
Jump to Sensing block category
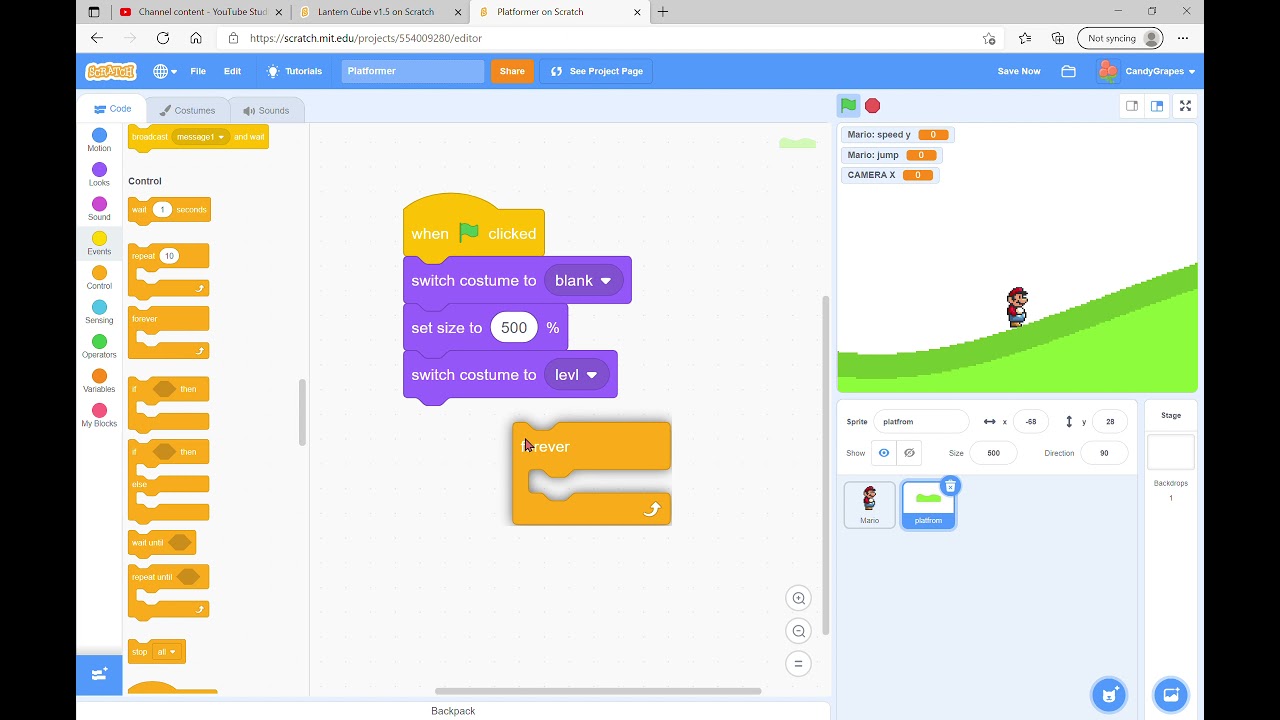[x=99, y=312]
